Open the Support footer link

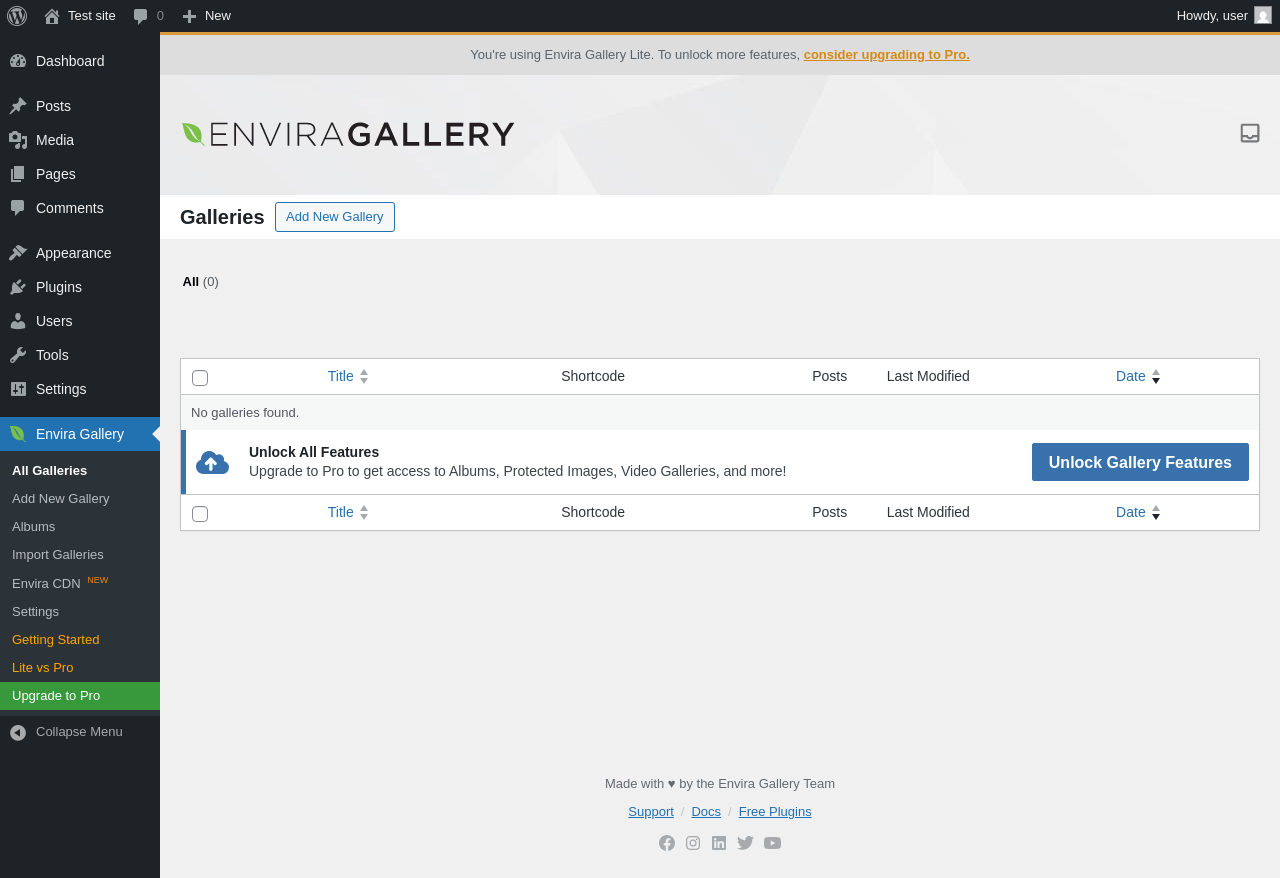coord(651,811)
